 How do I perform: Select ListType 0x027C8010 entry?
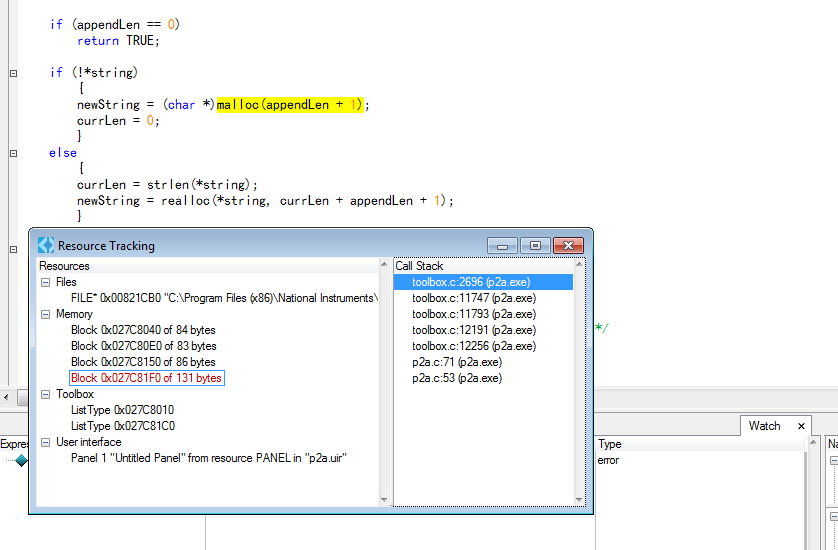coord(122,410)
